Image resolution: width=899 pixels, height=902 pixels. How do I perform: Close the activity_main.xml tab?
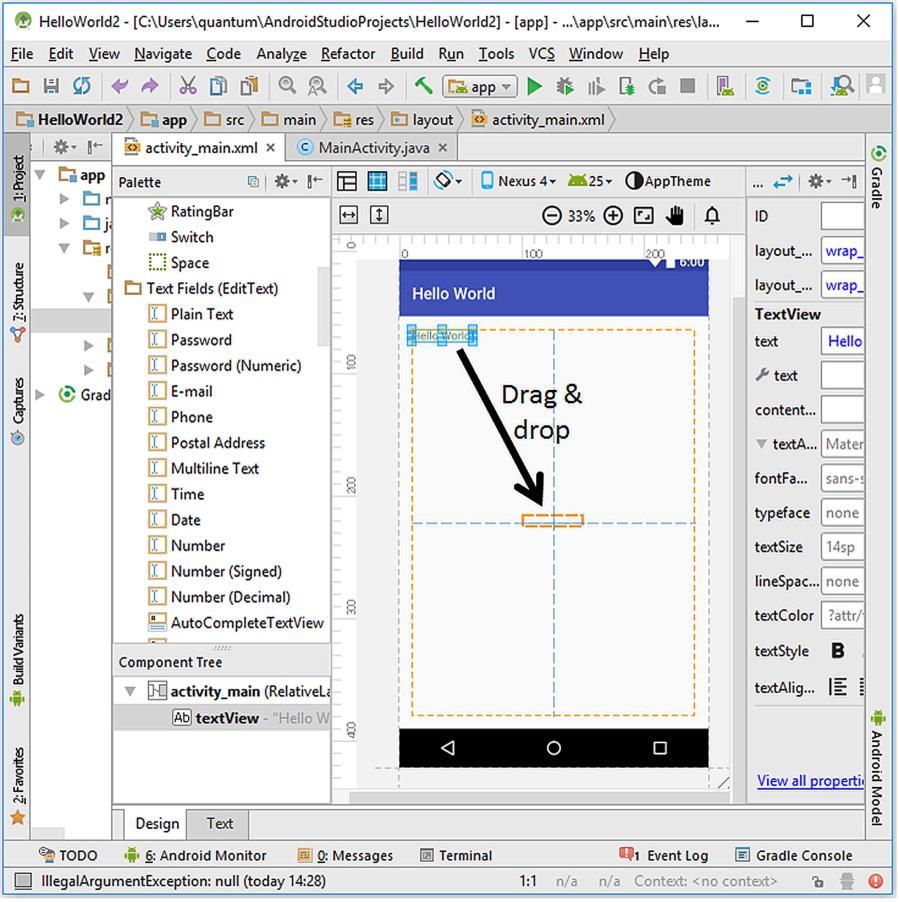[x=271, y=149]
